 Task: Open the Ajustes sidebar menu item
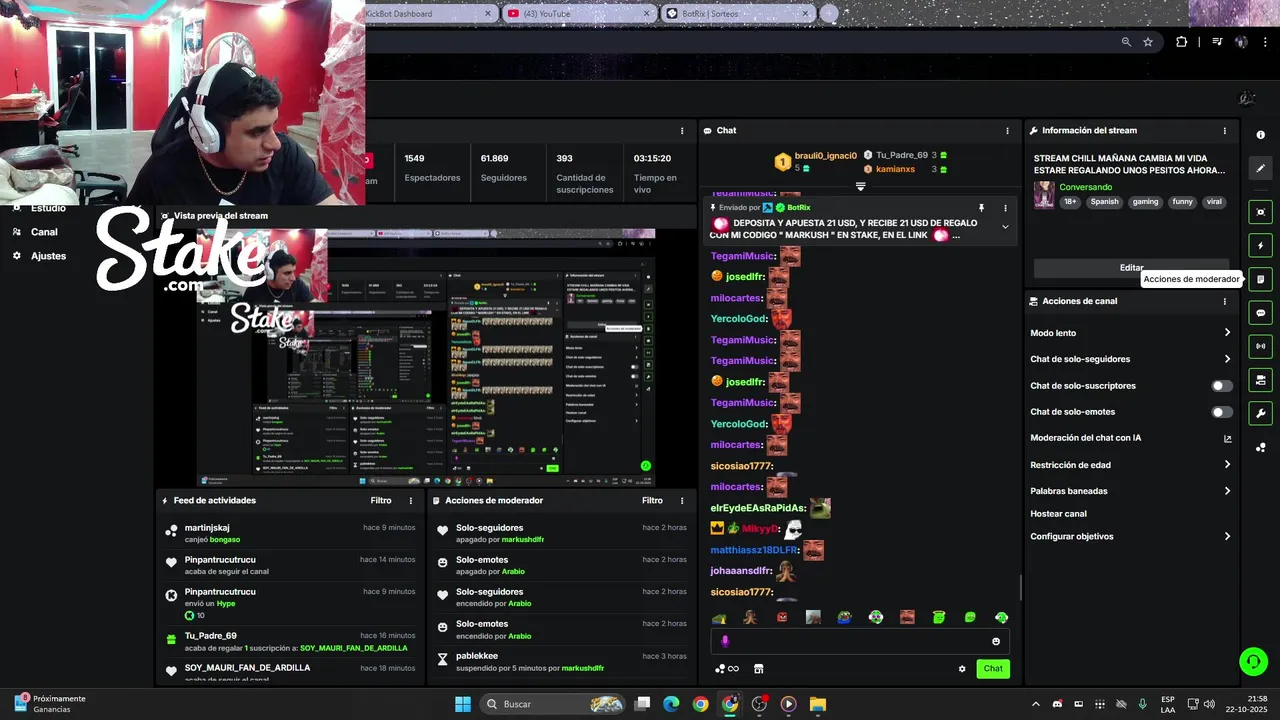pos(48,256)
